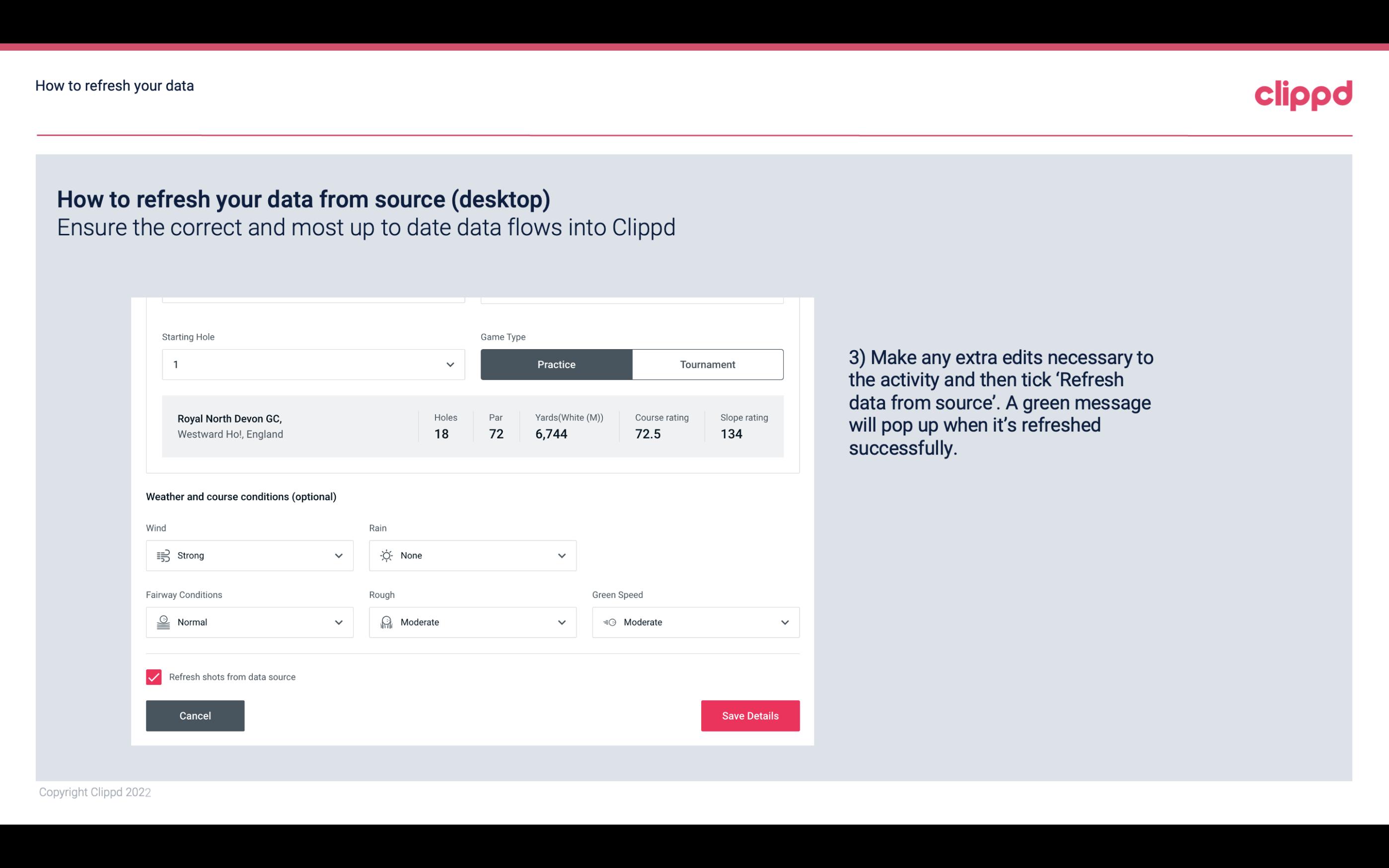Select the Tournament game type toggle
Viewport: 1389px width, 868px height.
click(707, 364)
